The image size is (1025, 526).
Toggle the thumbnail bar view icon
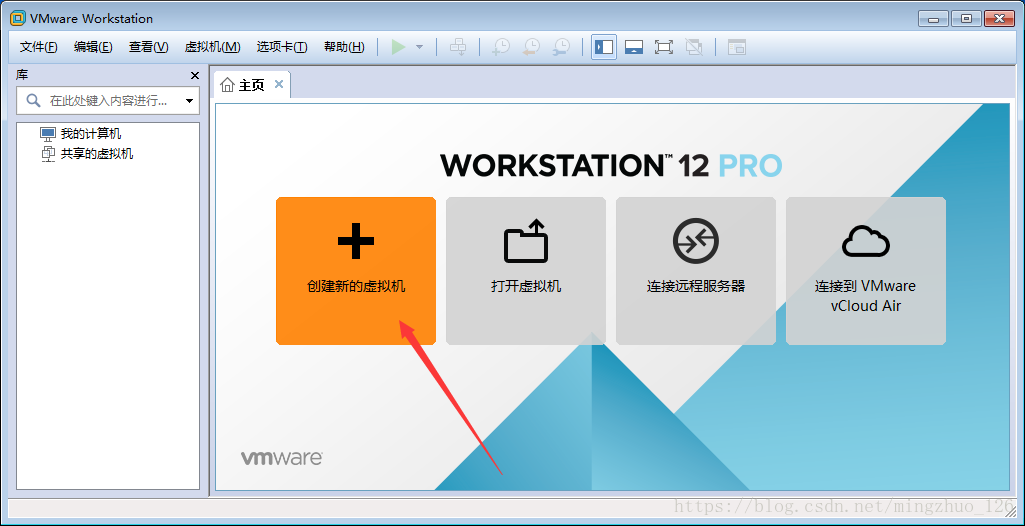(633, 47)
